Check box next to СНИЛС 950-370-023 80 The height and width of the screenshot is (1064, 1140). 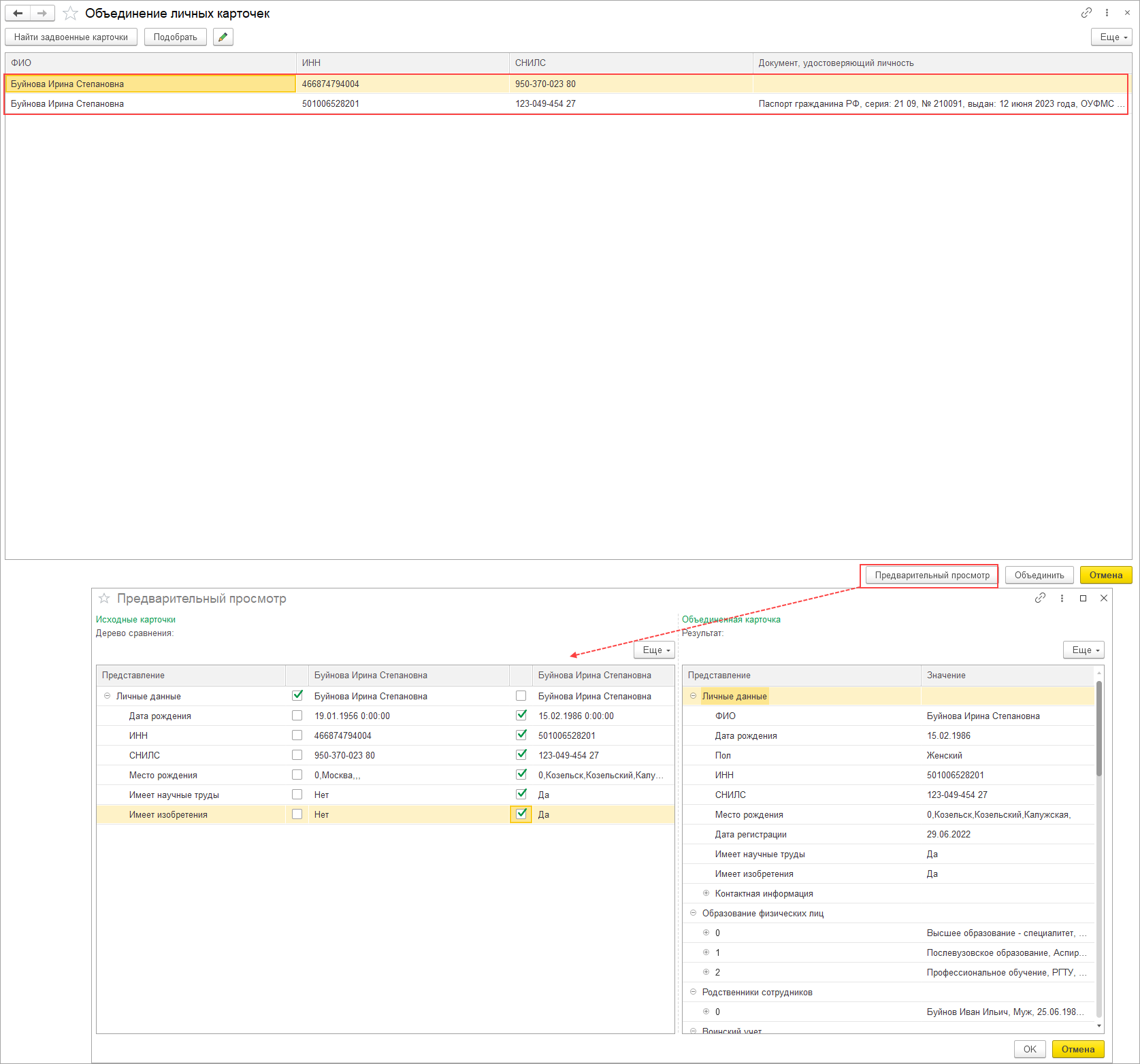point(297,754)
